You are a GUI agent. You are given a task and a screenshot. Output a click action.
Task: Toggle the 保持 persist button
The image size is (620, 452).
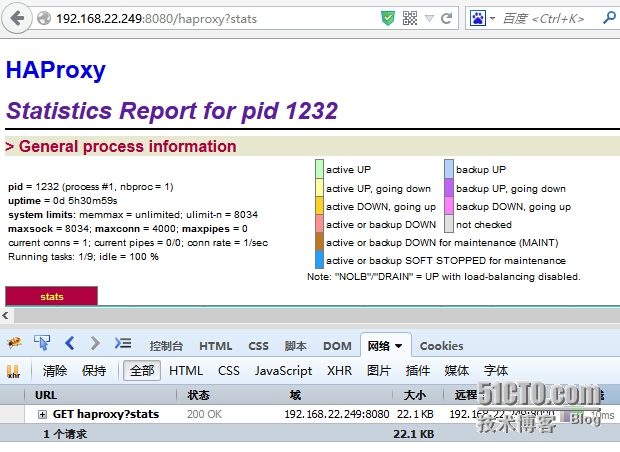coord(94,371)
